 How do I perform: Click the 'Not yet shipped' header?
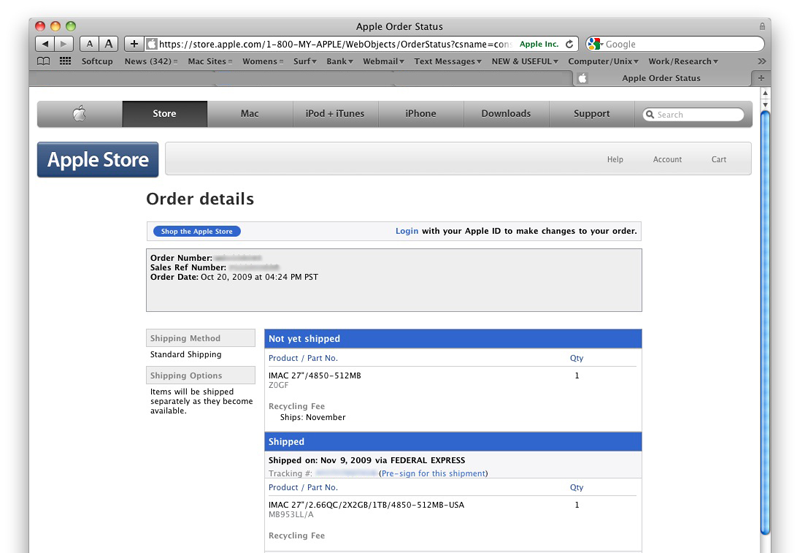tap(453, 339)
